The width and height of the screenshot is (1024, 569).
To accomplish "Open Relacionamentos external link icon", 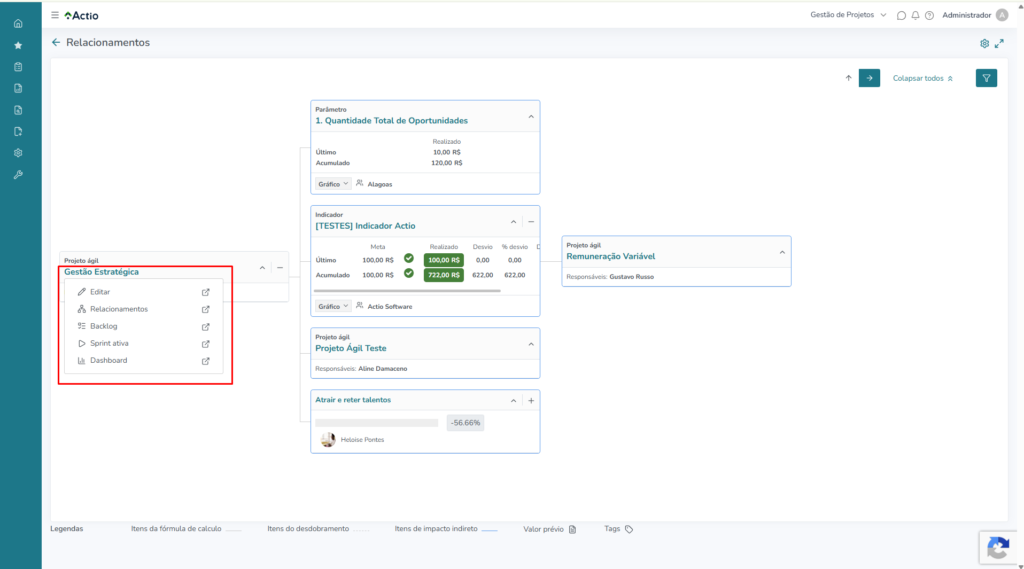I will 206,309.
